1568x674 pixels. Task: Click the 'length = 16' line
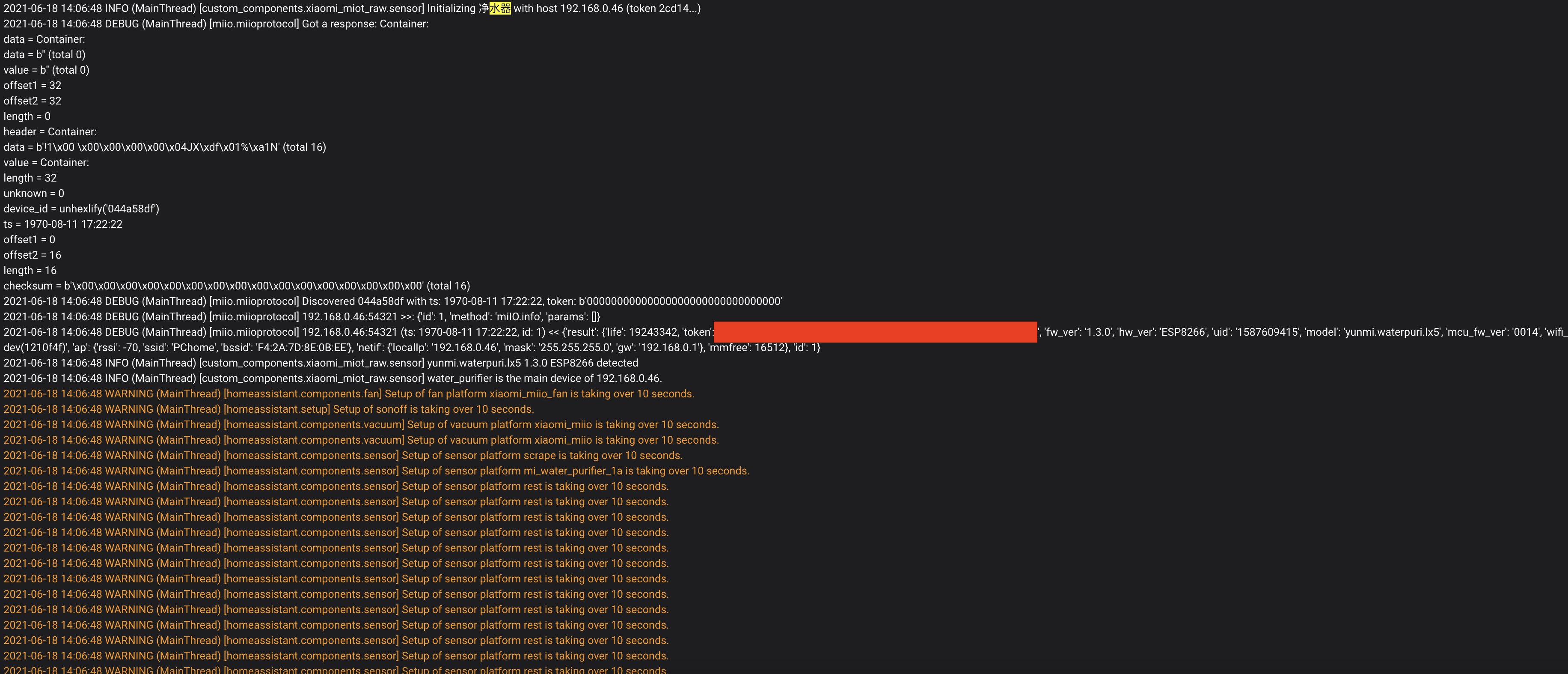(30, 270)
